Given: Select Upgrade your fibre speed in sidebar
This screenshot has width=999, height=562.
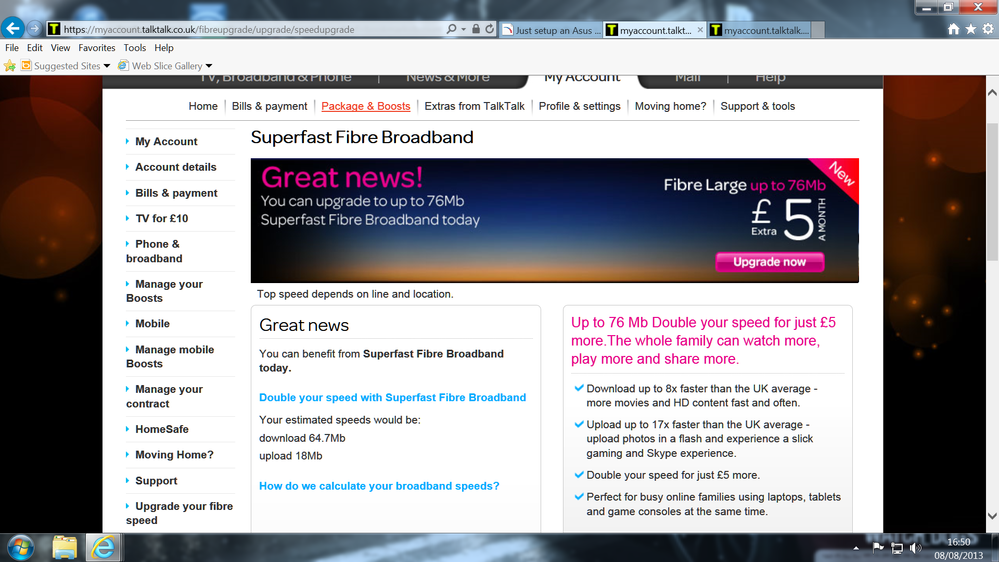Looking at the screenshot, I should pyautogui.click(x=180, y=513).
